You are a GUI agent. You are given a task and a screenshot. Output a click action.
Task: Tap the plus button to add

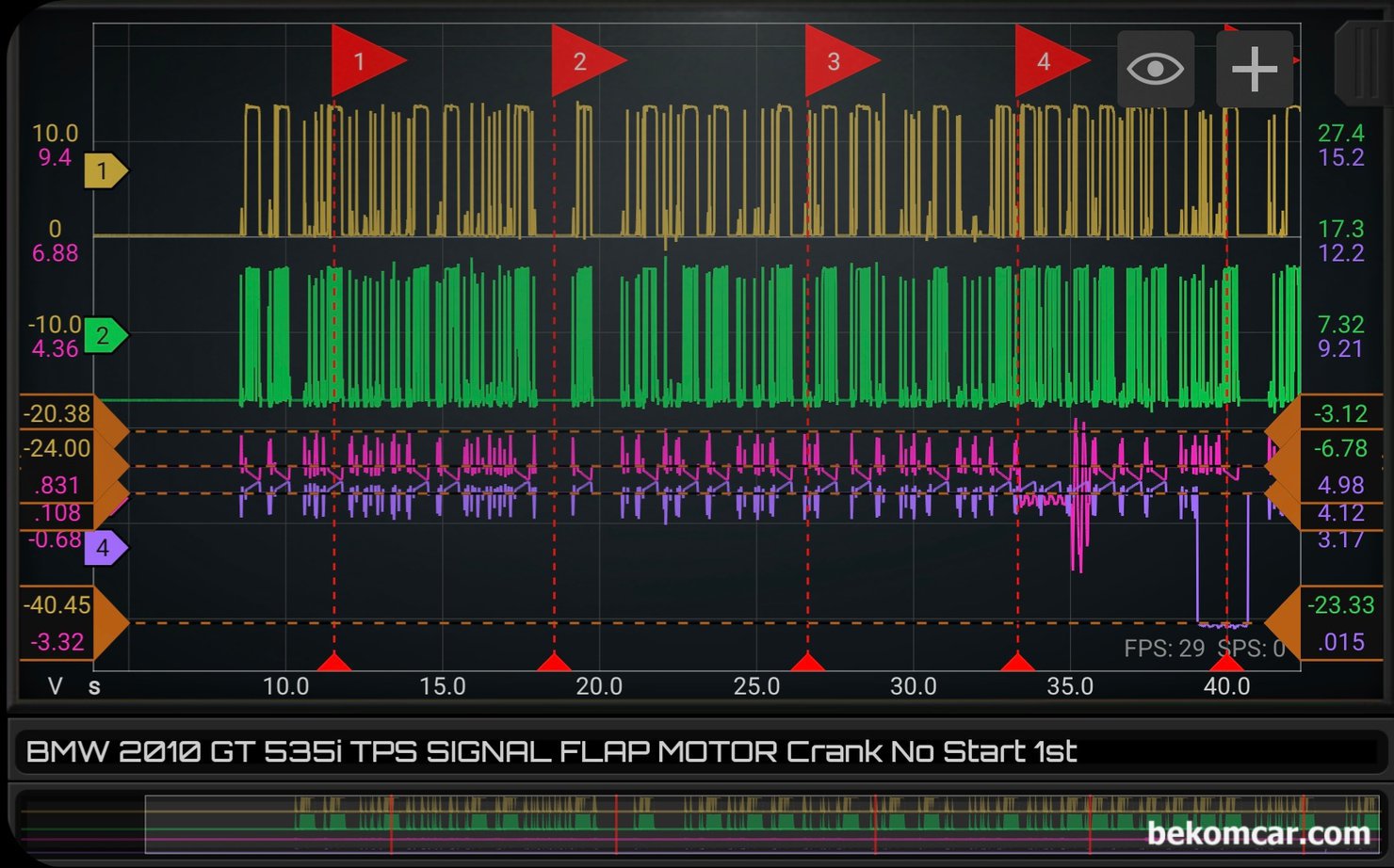[x=1255, y=69]
